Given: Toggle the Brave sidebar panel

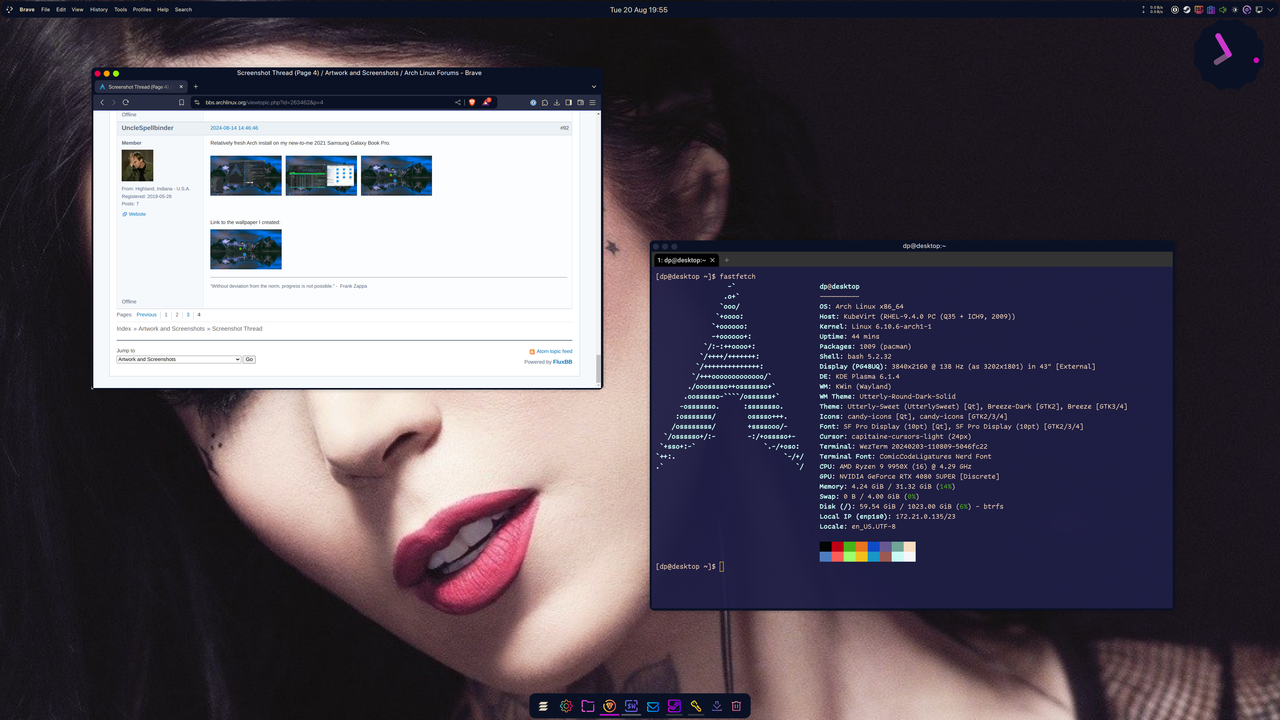Looking at the screenshot, I should point(568,102).
